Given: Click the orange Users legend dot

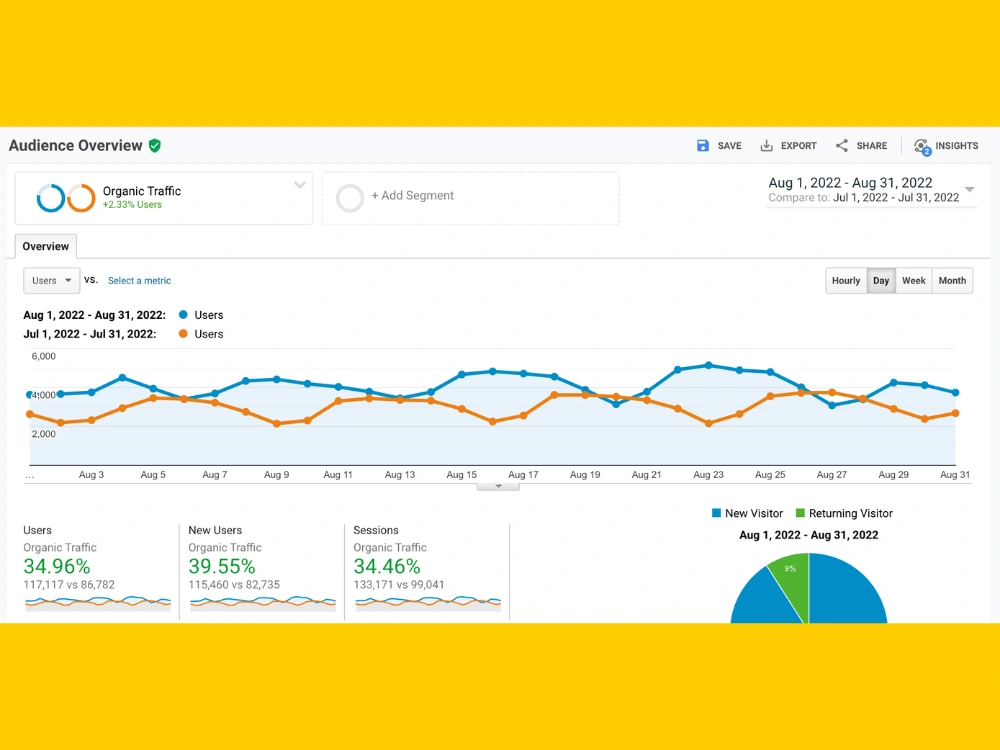Looking at the screenshot, I should (184, 334).
